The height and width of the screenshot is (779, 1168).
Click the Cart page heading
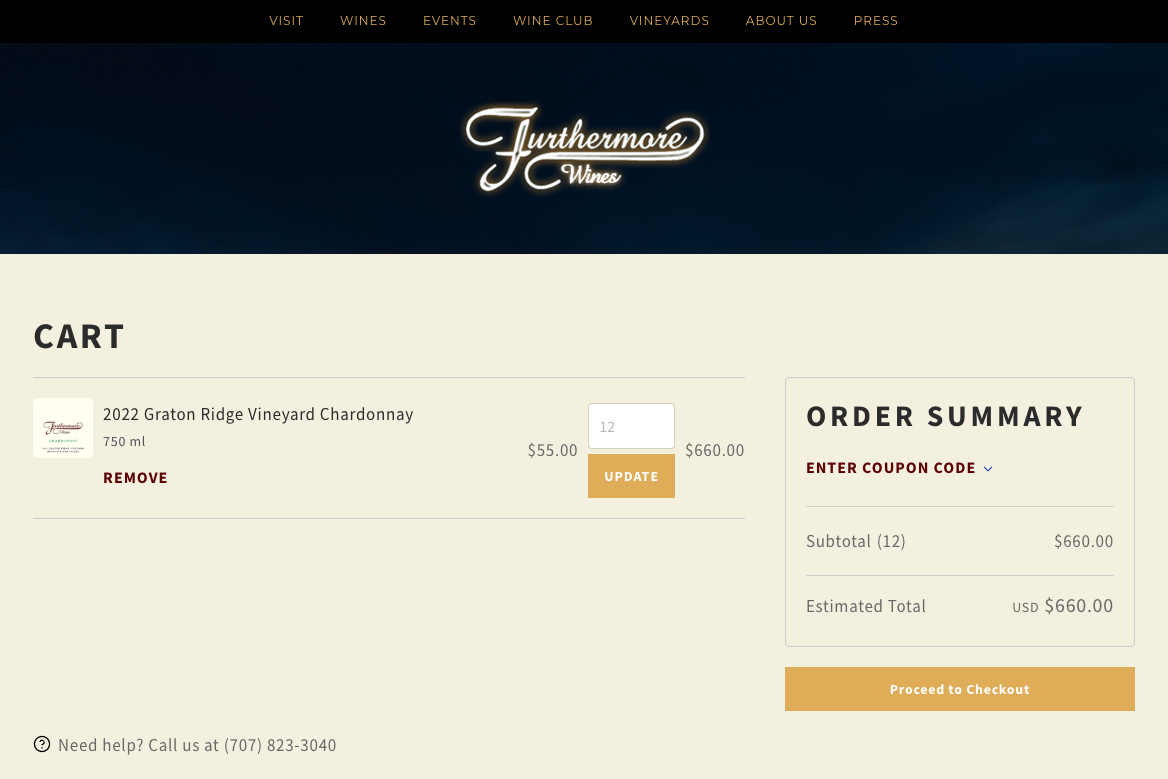(79, 336)
